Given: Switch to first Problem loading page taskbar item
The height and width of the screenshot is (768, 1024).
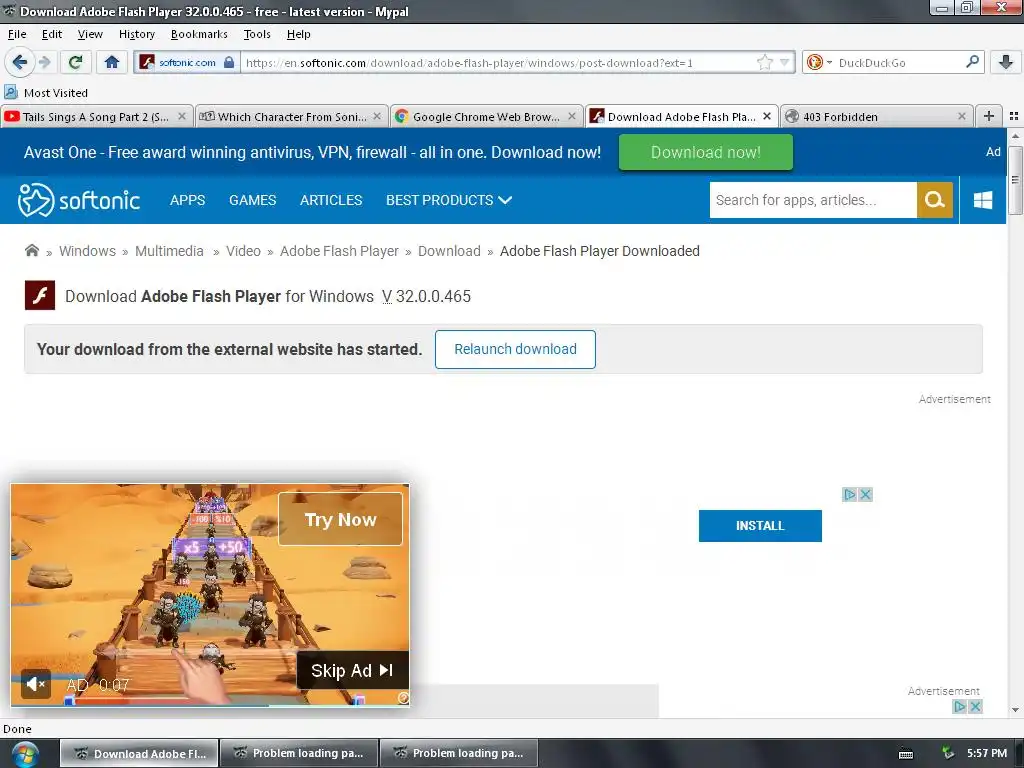Looking at the screenshot, I should tap(300, 753).
